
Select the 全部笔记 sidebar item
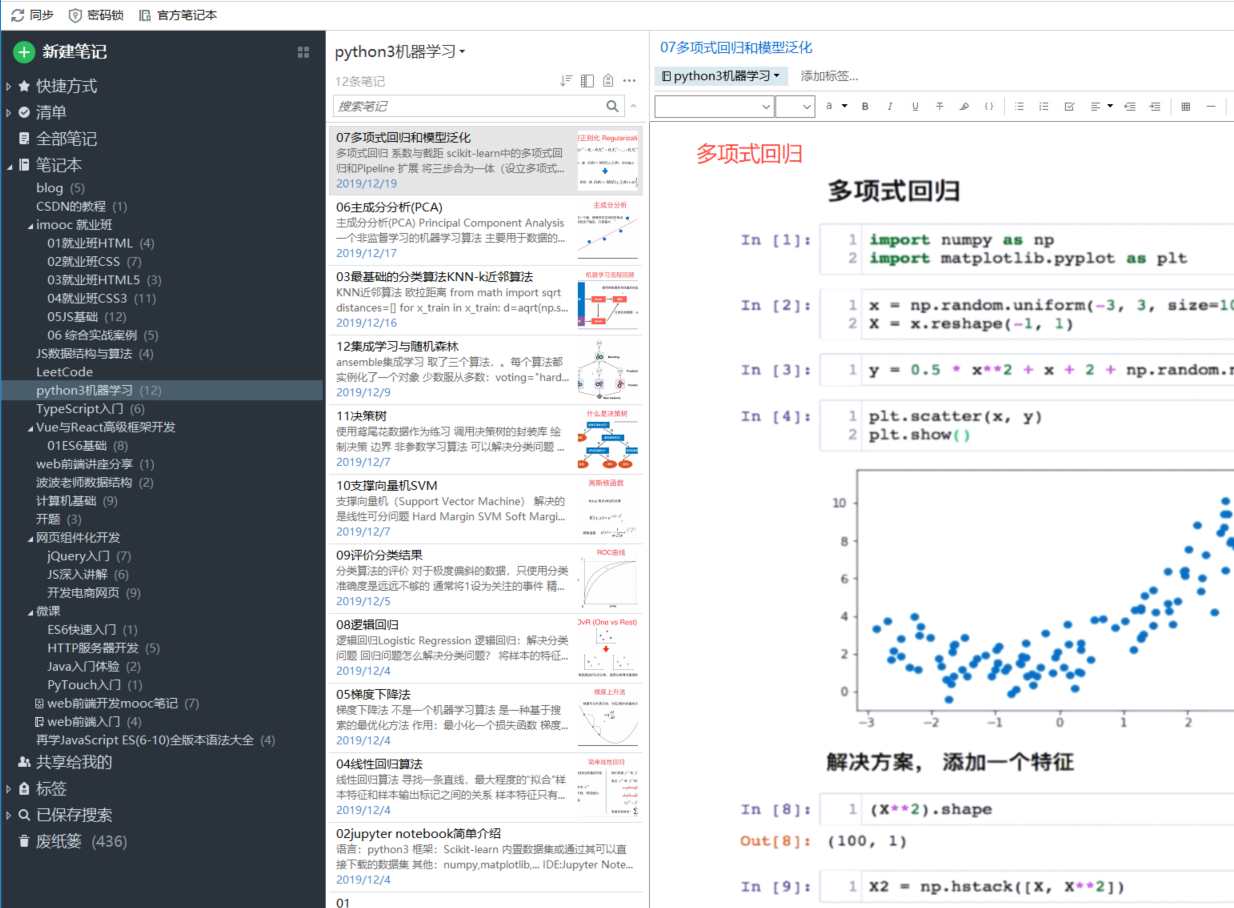pyautogui.click(x=66, y=139)
